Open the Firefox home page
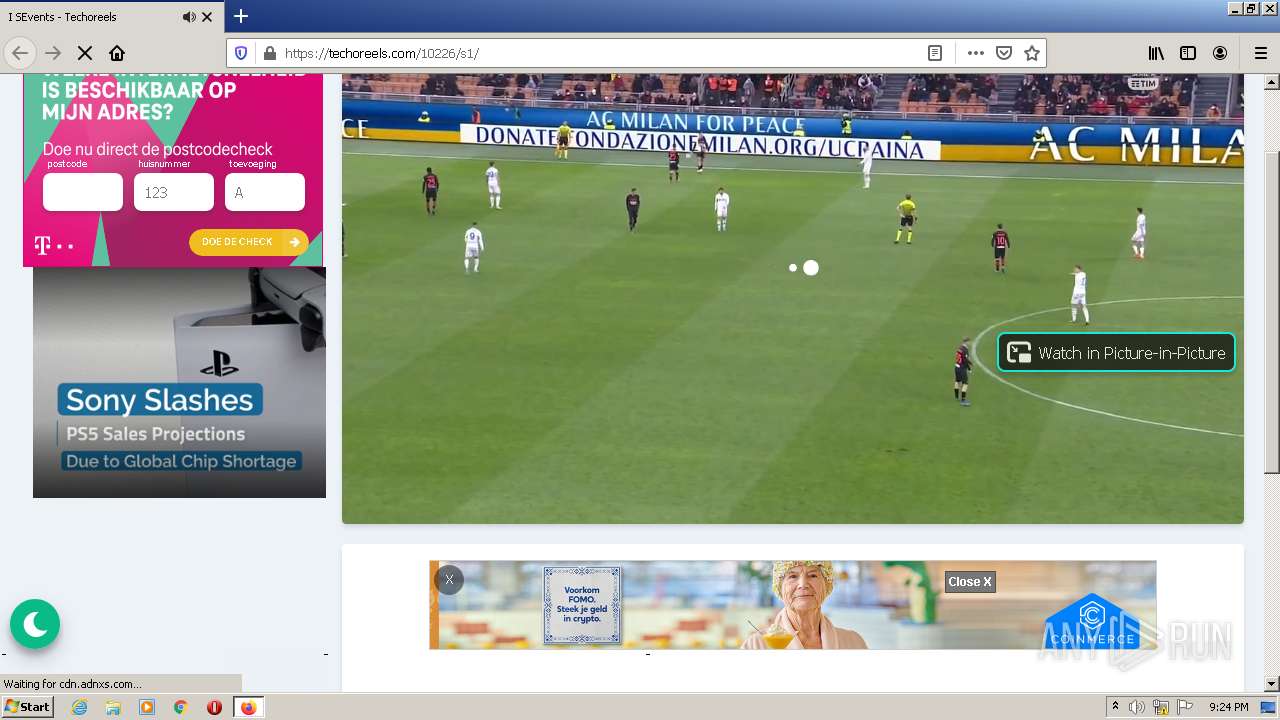1280x720 pixels. tap(117, 53)
